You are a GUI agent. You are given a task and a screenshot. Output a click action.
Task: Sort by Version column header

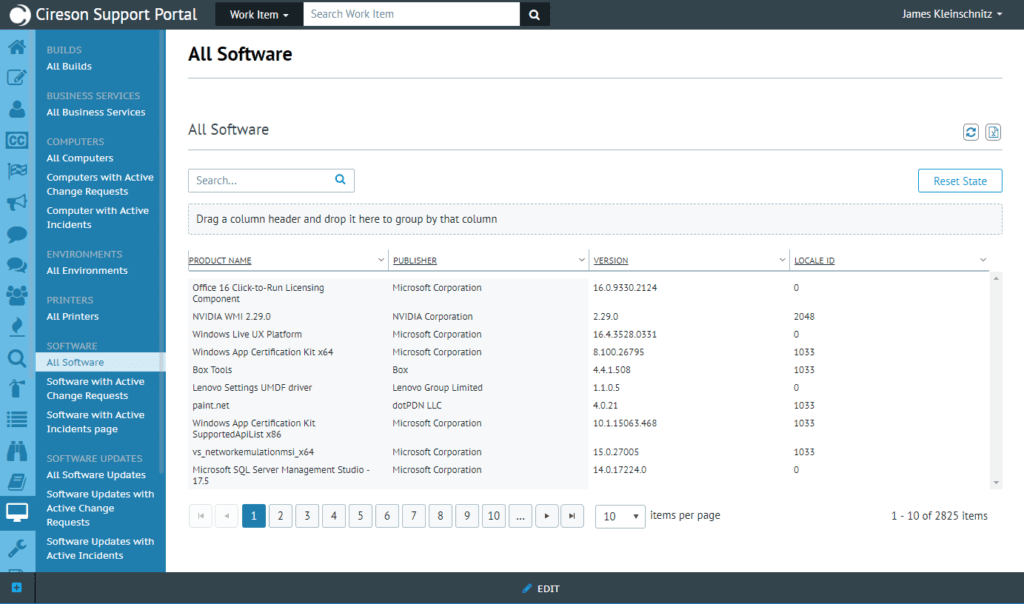tap(611, 261)
